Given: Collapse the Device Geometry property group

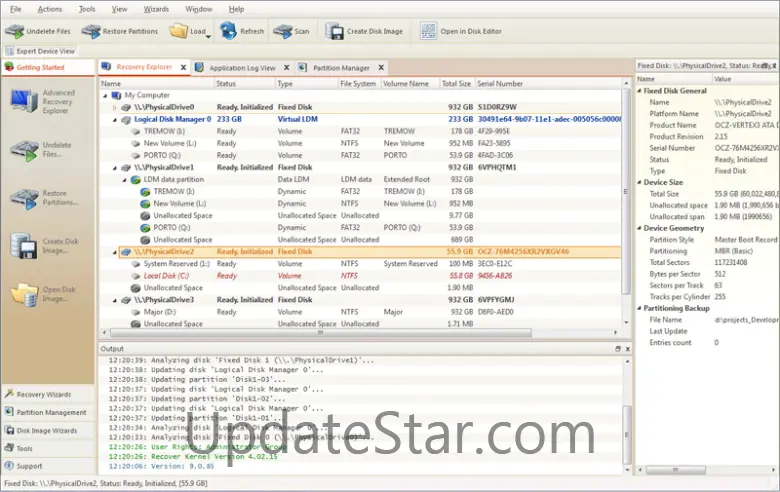Looking at the screenshot, I should pos(640,228).
